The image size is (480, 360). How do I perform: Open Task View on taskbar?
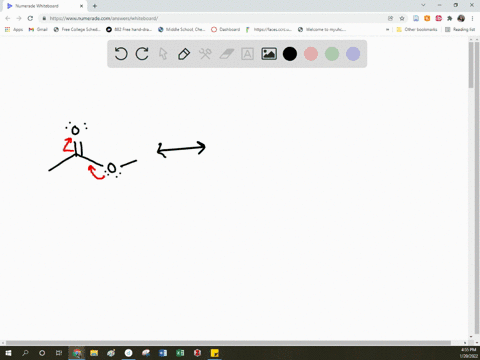(59, 353)
